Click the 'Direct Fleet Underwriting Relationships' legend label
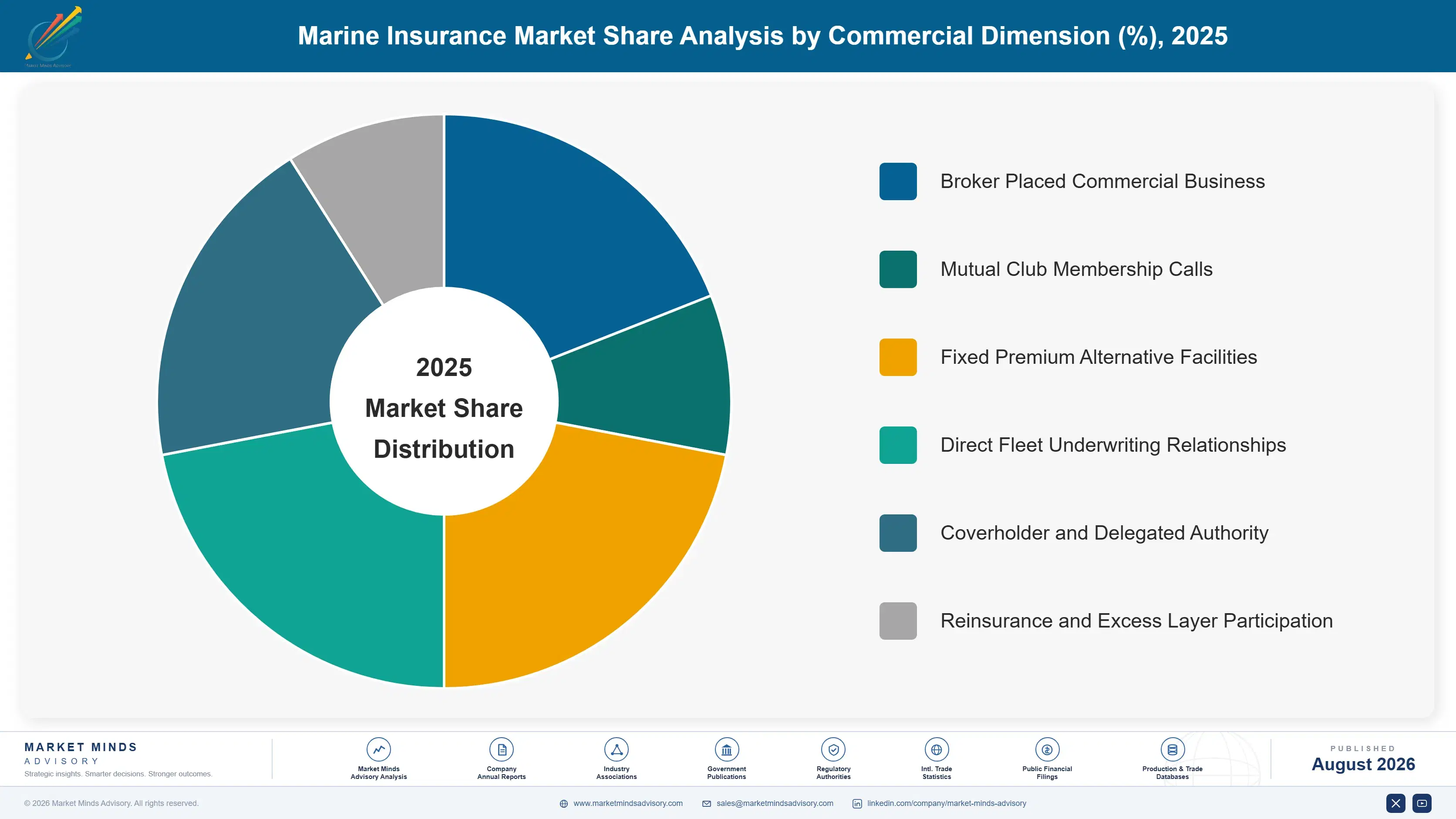This screenshot has height=819, width=1456. 1113,445
